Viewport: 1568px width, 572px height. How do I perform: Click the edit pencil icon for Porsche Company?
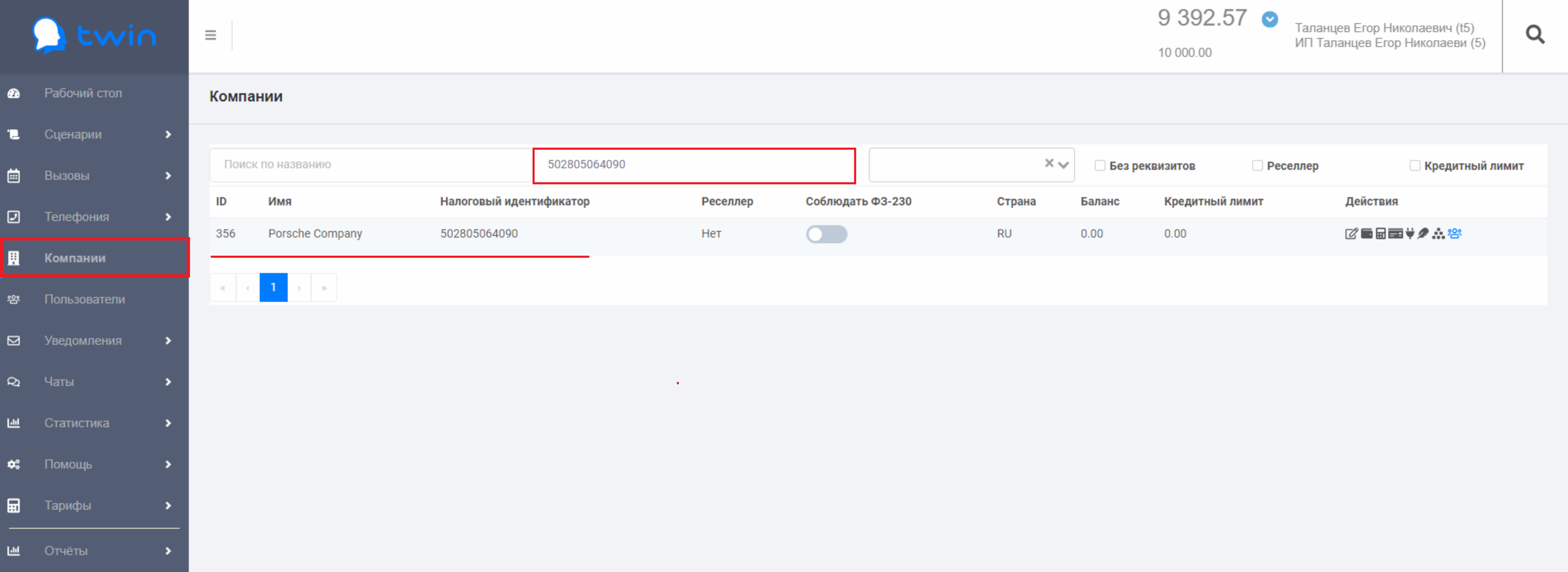point(1351,234)
